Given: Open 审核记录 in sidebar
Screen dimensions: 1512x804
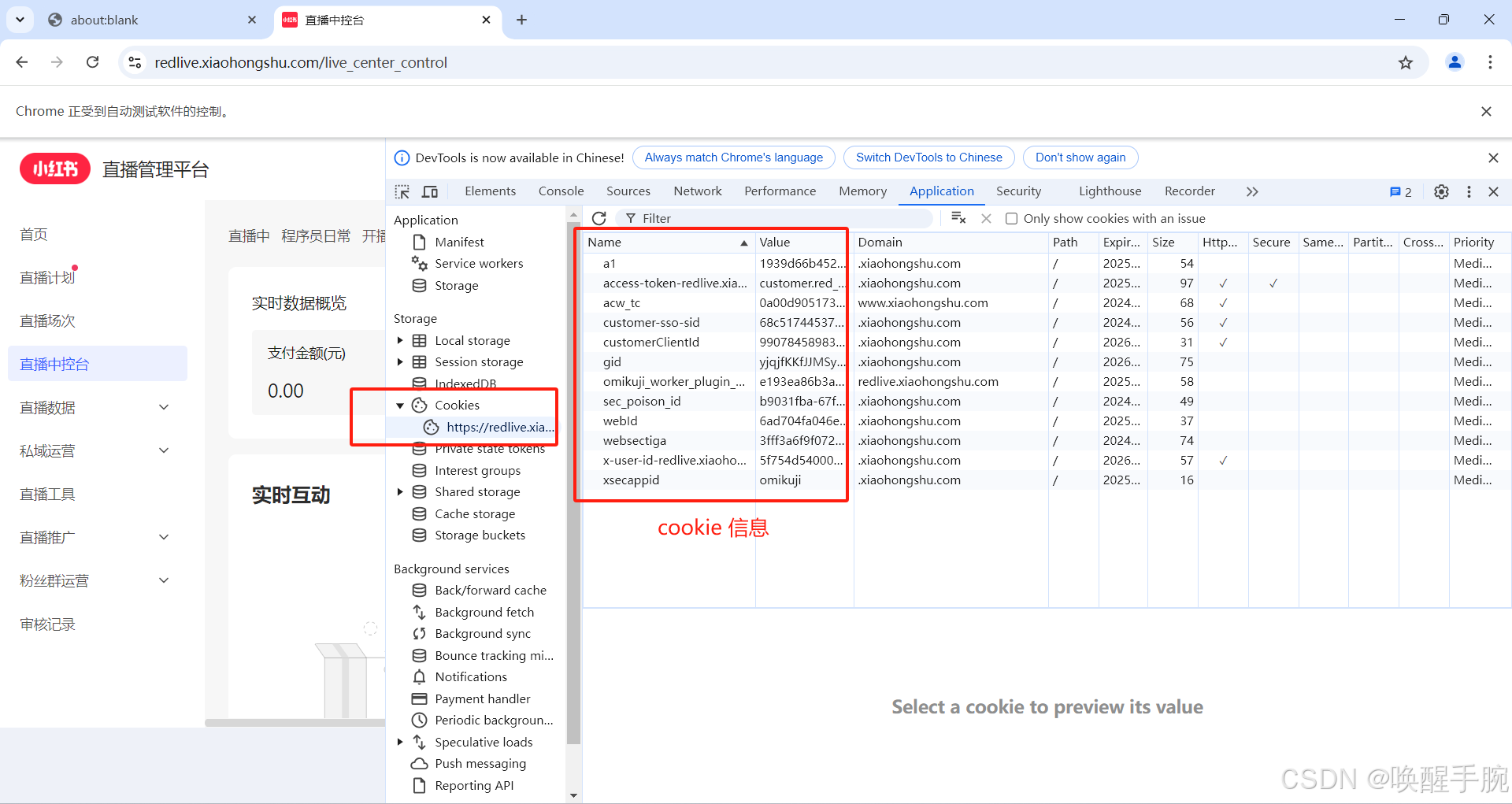Looking at the screenshot, I should (47, 624).
